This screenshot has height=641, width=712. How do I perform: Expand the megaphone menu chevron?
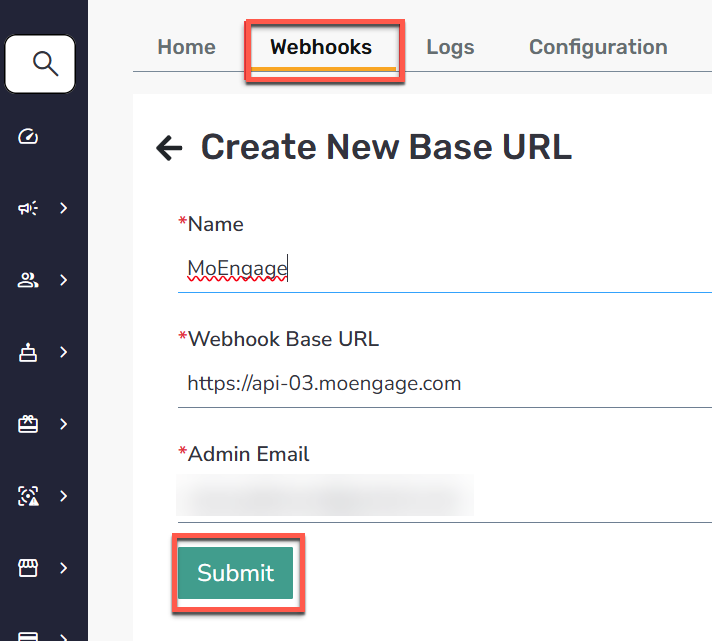[64, 208]
